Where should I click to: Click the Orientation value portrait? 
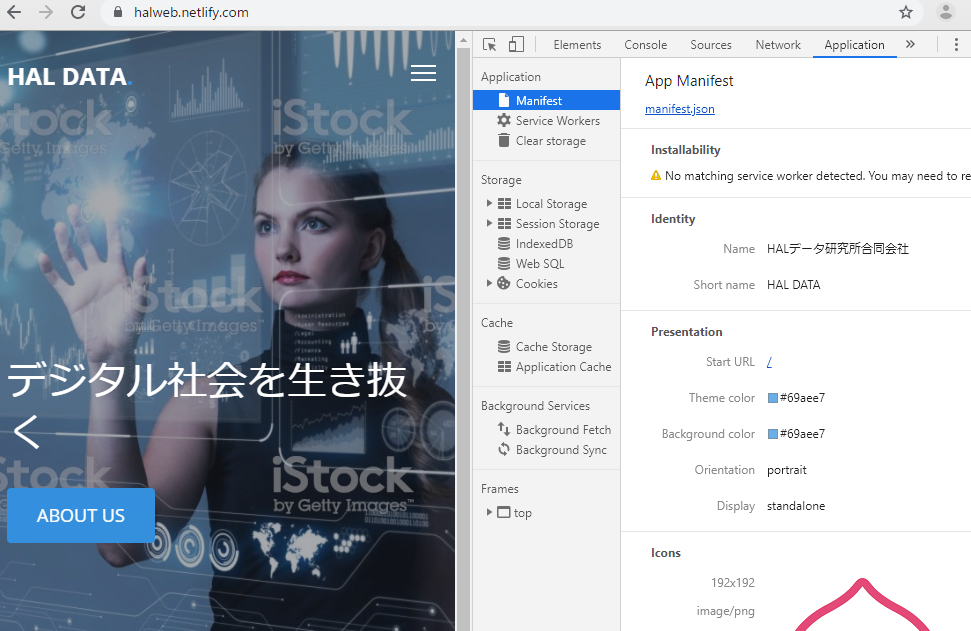coord(786,470)
